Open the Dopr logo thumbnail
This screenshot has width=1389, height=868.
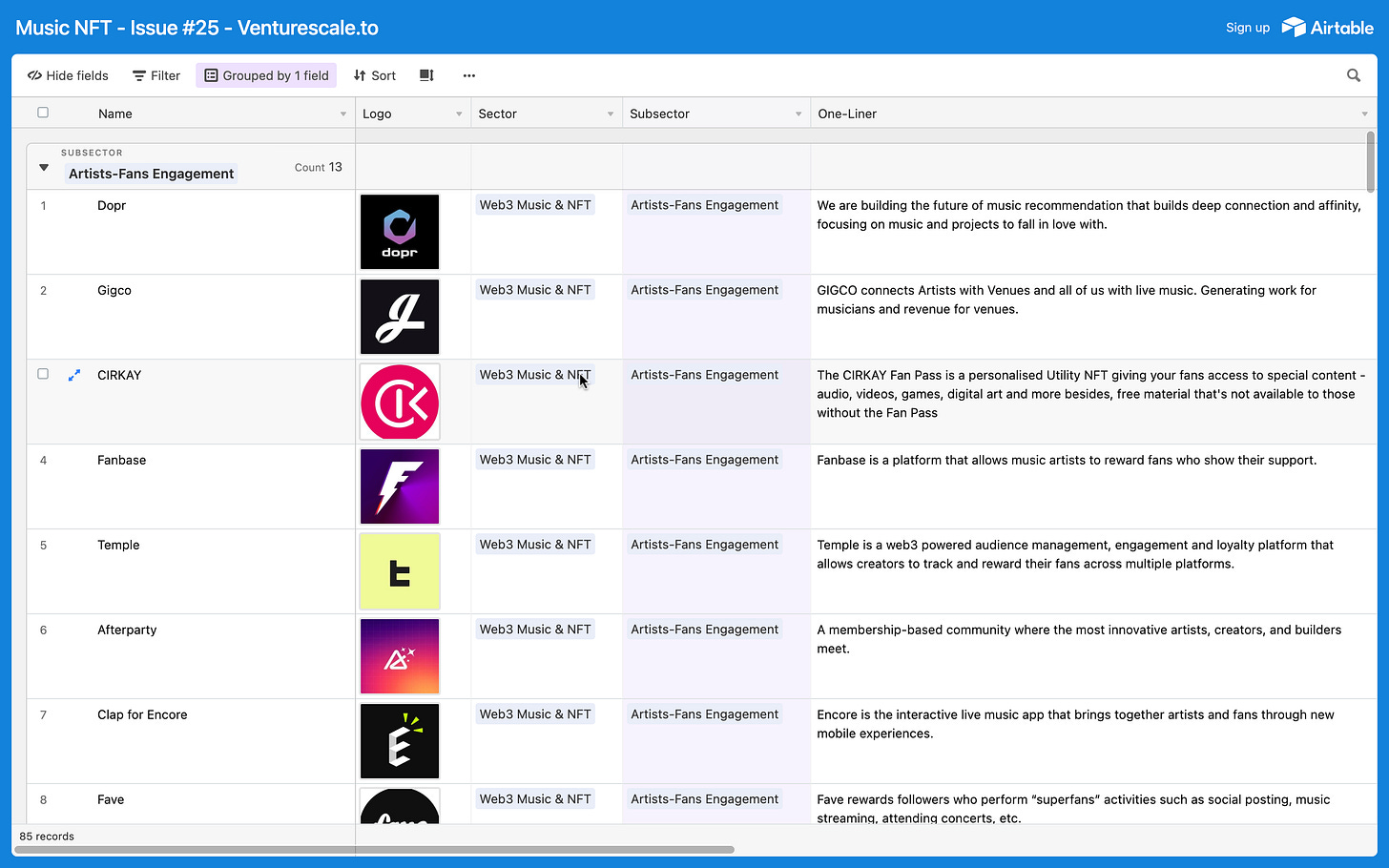click(x=400, y=232)
